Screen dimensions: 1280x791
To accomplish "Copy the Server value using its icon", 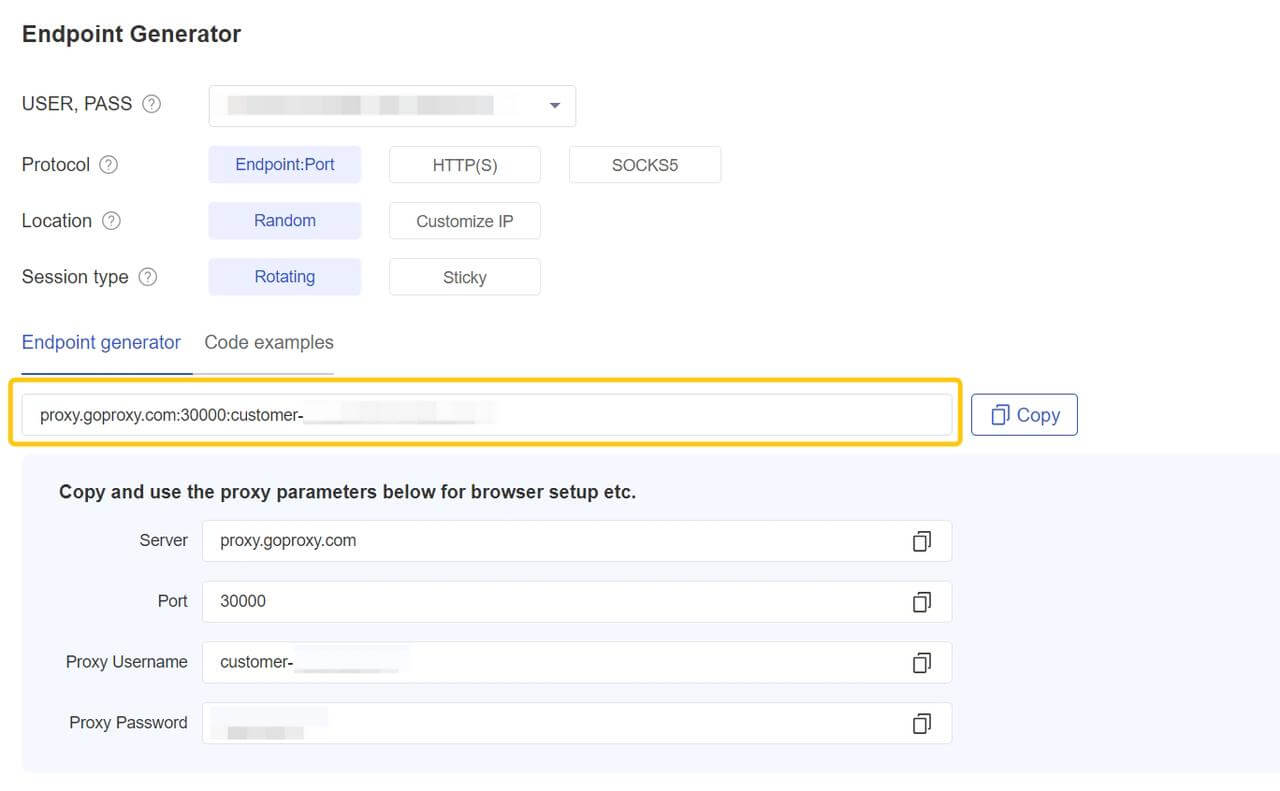I will click(x=921, y=541).
